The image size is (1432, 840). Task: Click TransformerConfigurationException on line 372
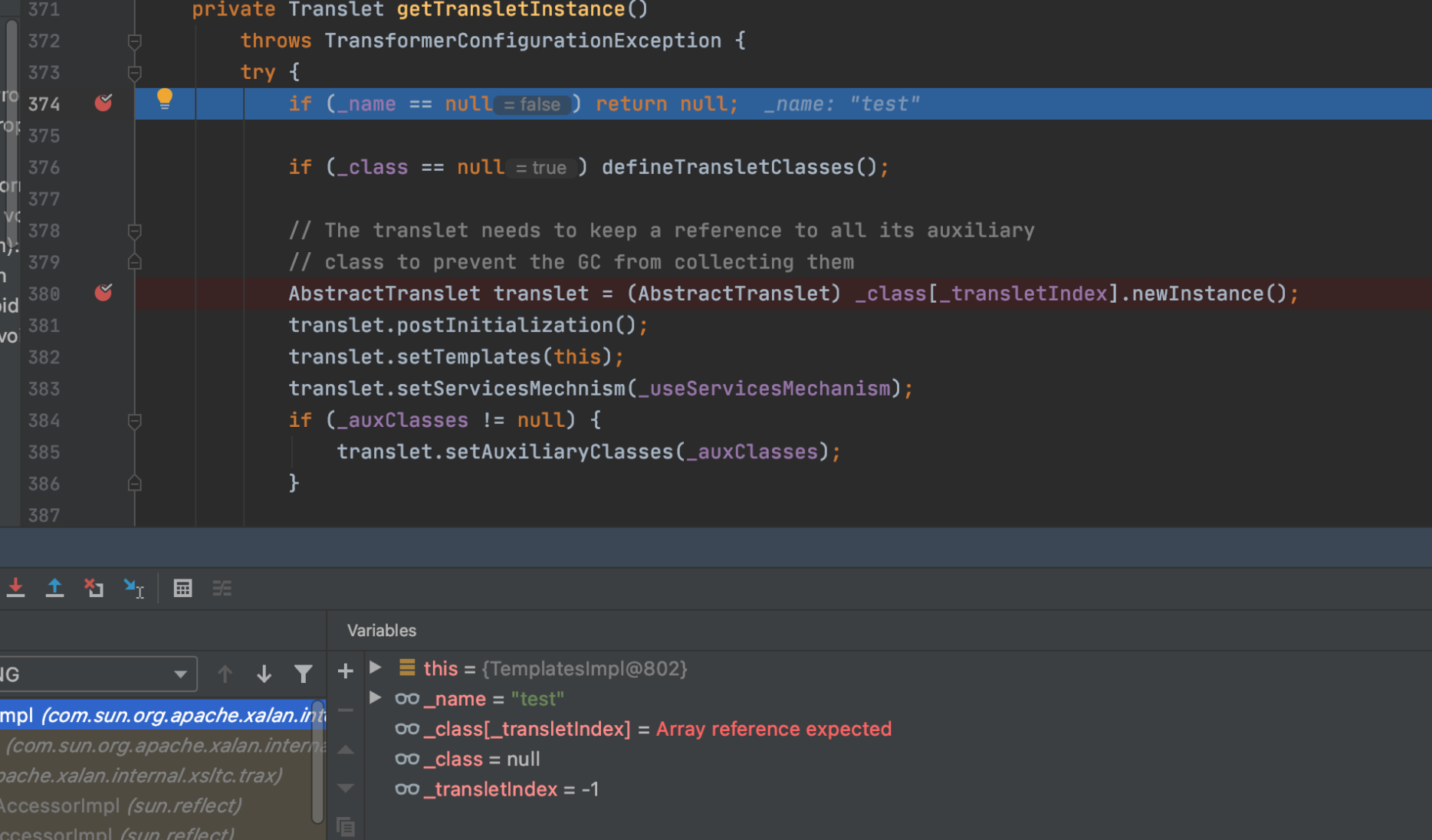[523, 41]
